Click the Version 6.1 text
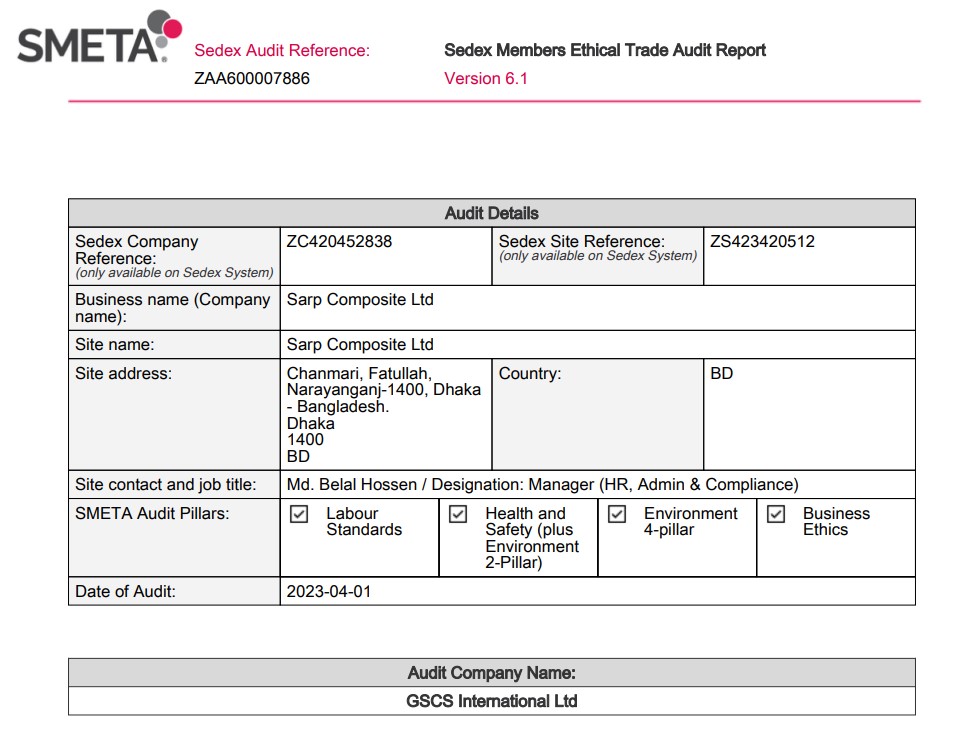Screen dimensions: 977x748 point(485,78)
